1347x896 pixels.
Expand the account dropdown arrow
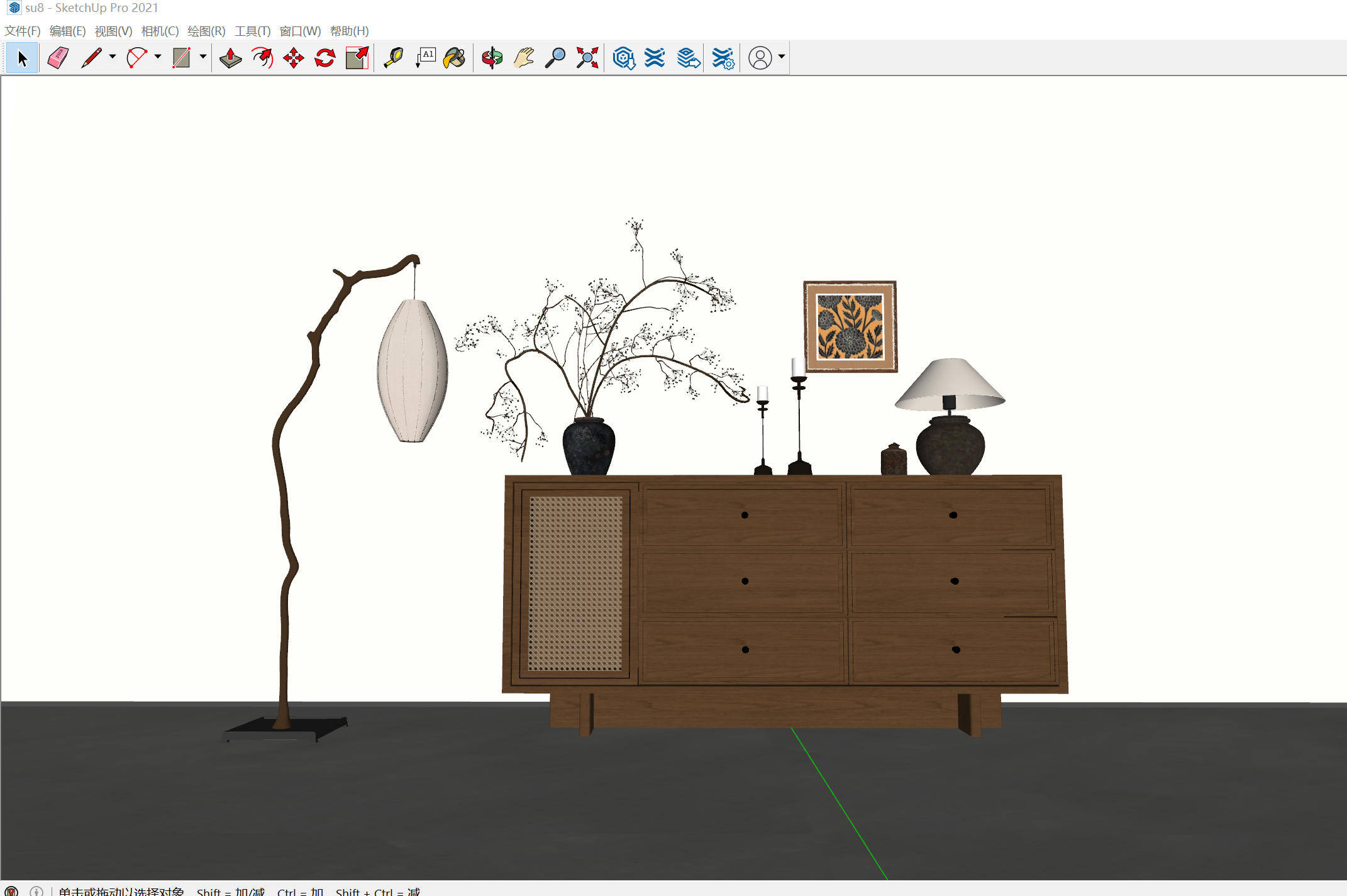(782, 57)
